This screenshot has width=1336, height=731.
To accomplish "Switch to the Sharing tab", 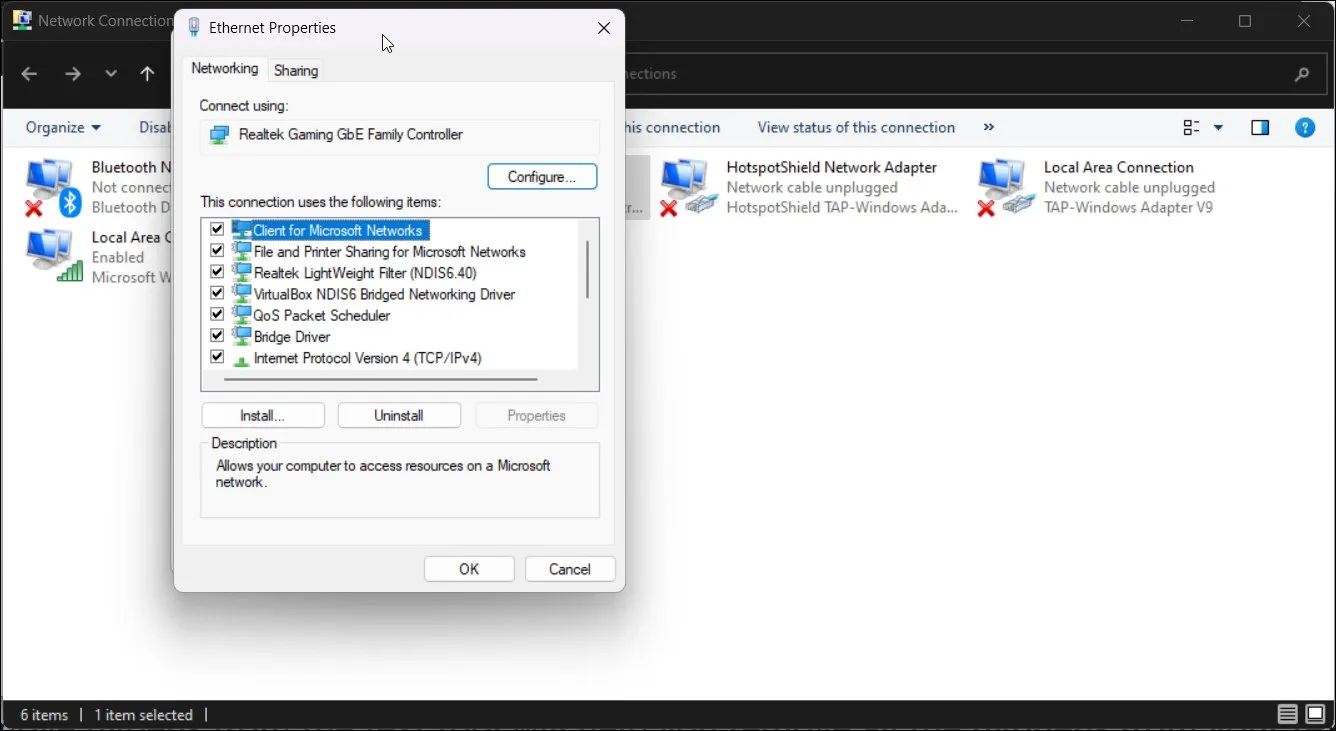I will (x=295, y=69).
